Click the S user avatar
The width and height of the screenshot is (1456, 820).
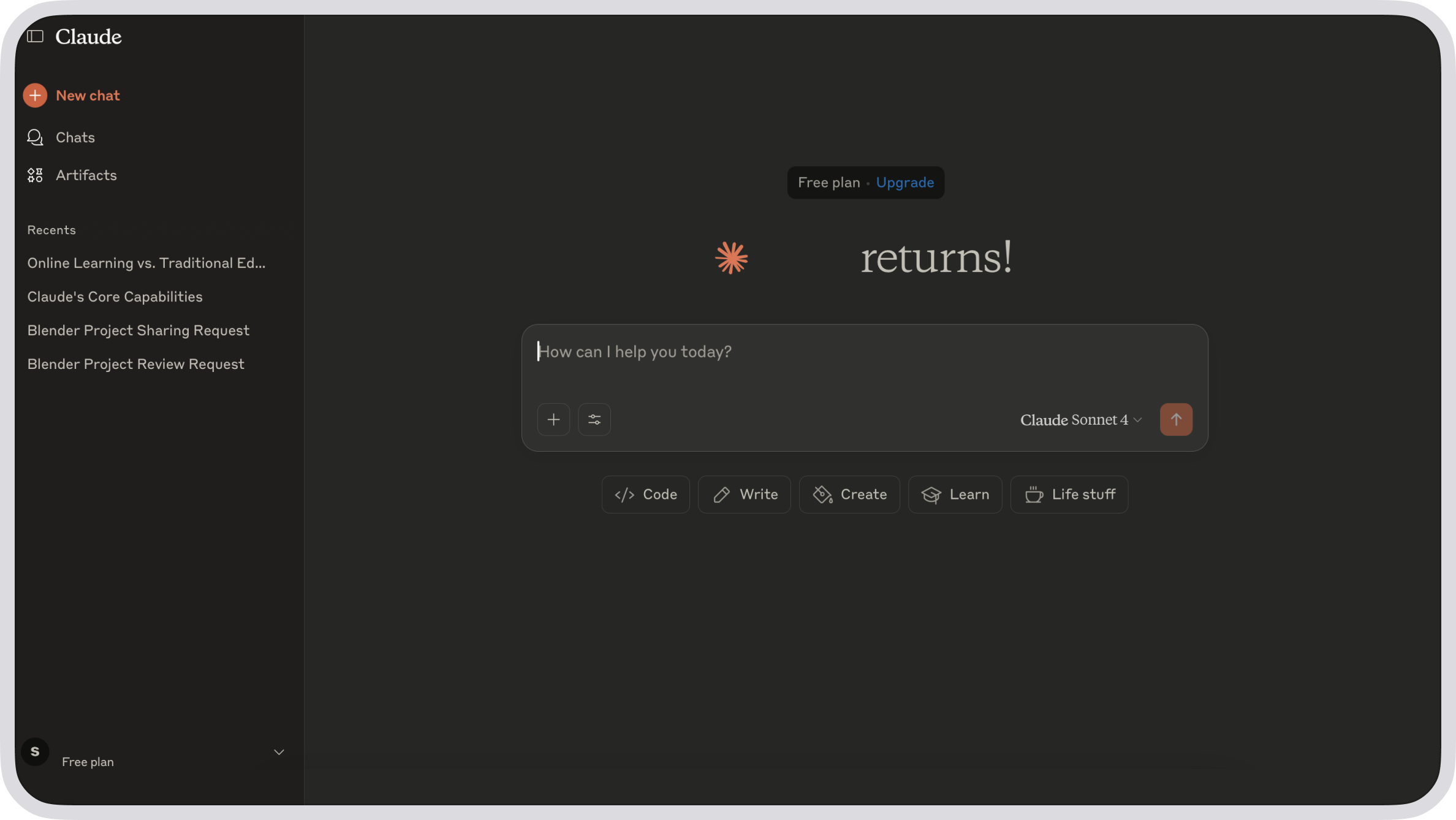pos(35,752)
